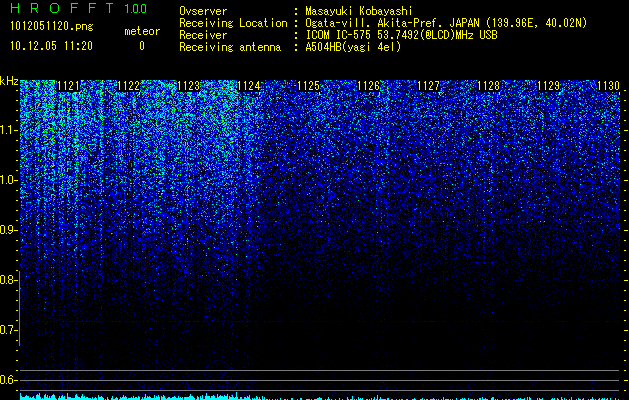Image resolution: width=629 pixels, height=400 pixels.
Task: Click the Ovserver label
Action: 203,11
